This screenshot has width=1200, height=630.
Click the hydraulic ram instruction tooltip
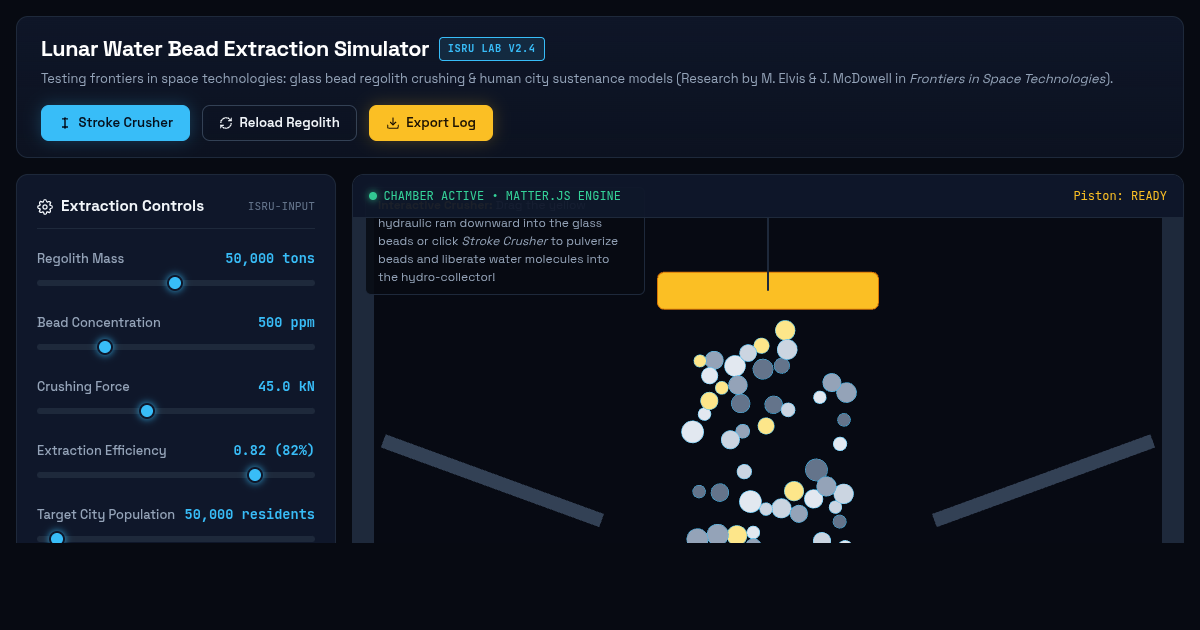click(x=505, y=255)
